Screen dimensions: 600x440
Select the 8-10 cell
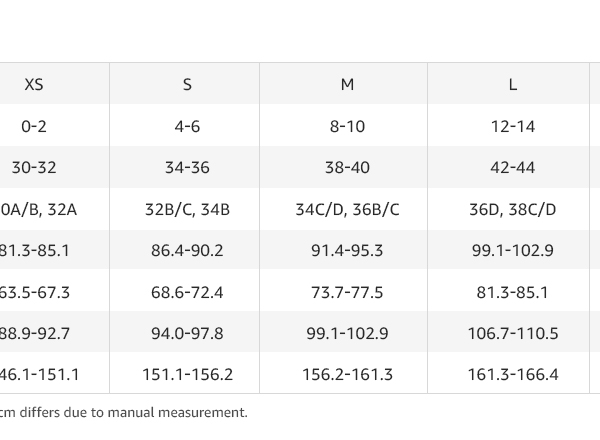pyautogui.click(x=347, y=127)
